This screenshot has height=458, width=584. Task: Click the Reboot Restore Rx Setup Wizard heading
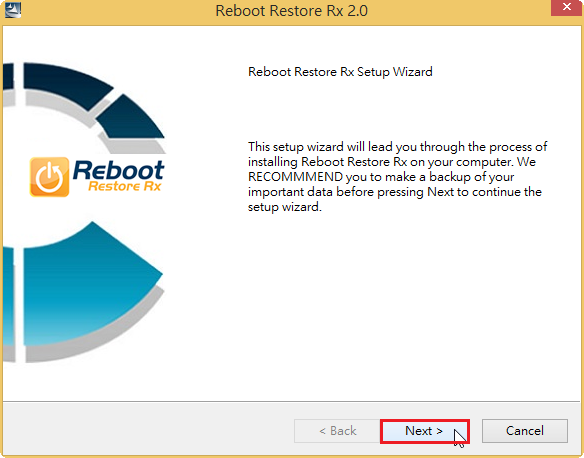(340, 71)
